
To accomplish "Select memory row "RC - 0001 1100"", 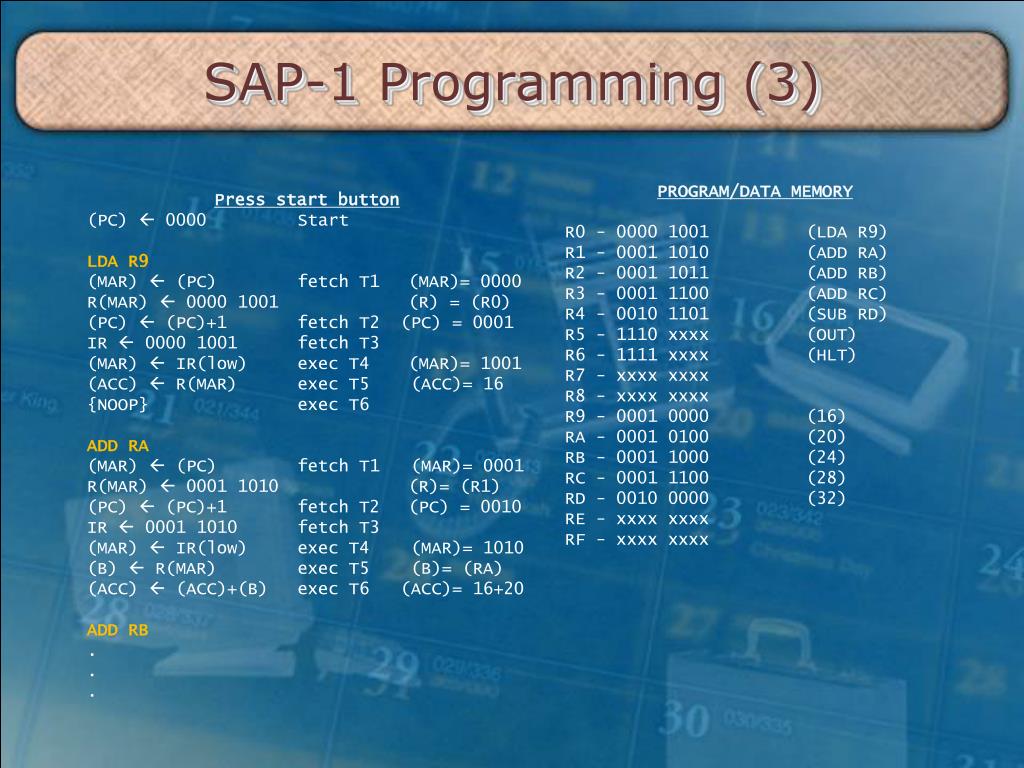I will tap(637, 478).
